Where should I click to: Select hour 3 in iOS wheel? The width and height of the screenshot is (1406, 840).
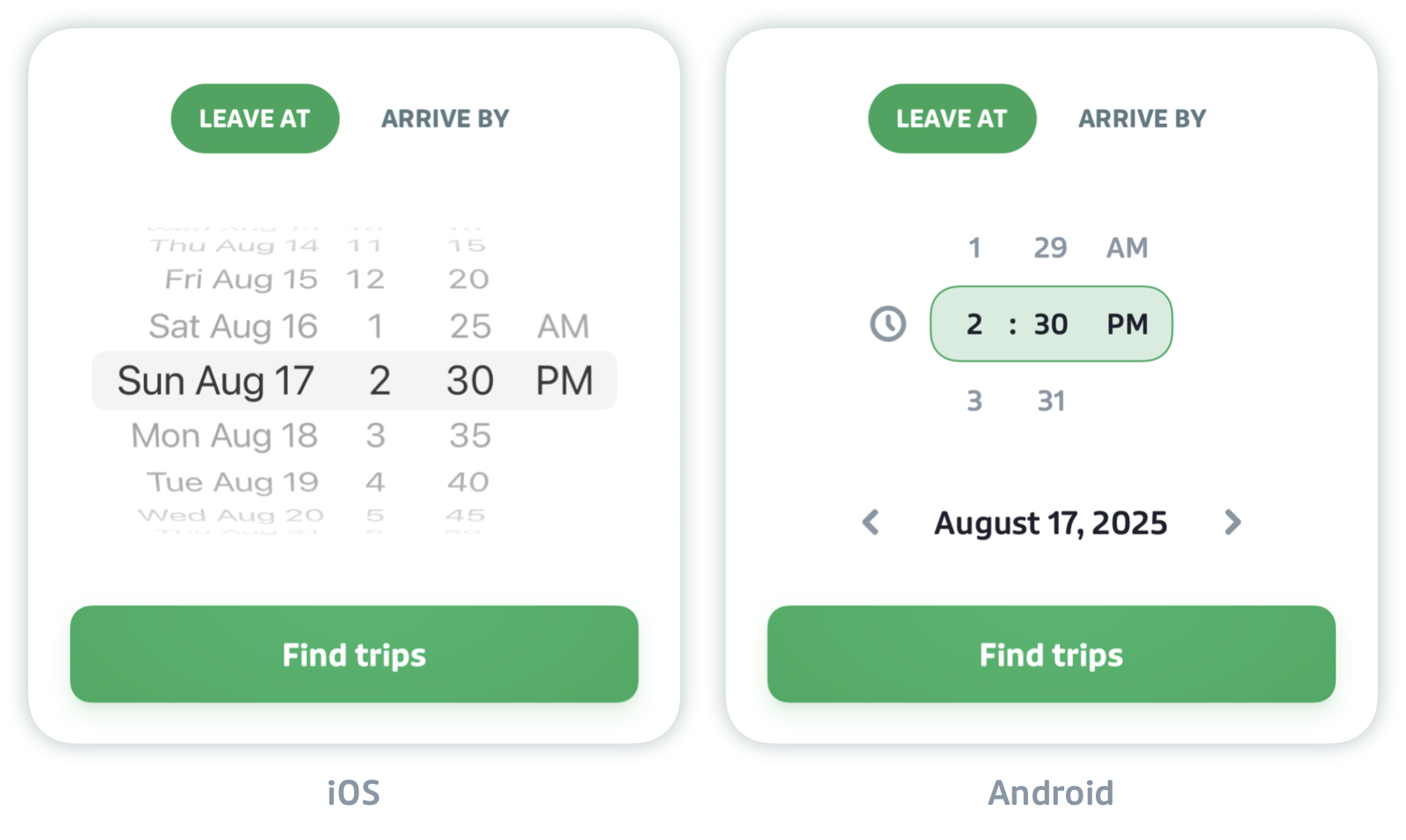[376, 436]
